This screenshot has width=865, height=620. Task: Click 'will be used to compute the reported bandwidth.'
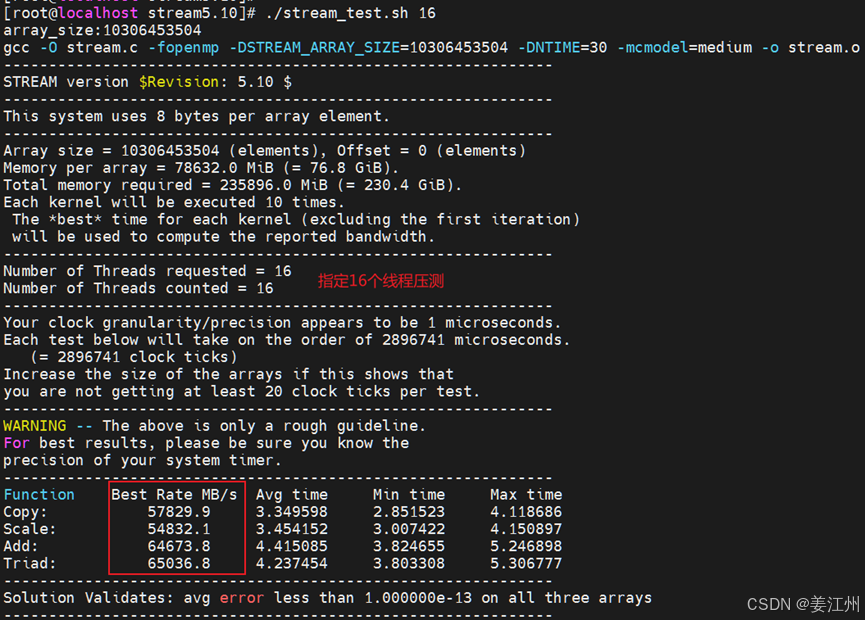[x=223, y=237]
